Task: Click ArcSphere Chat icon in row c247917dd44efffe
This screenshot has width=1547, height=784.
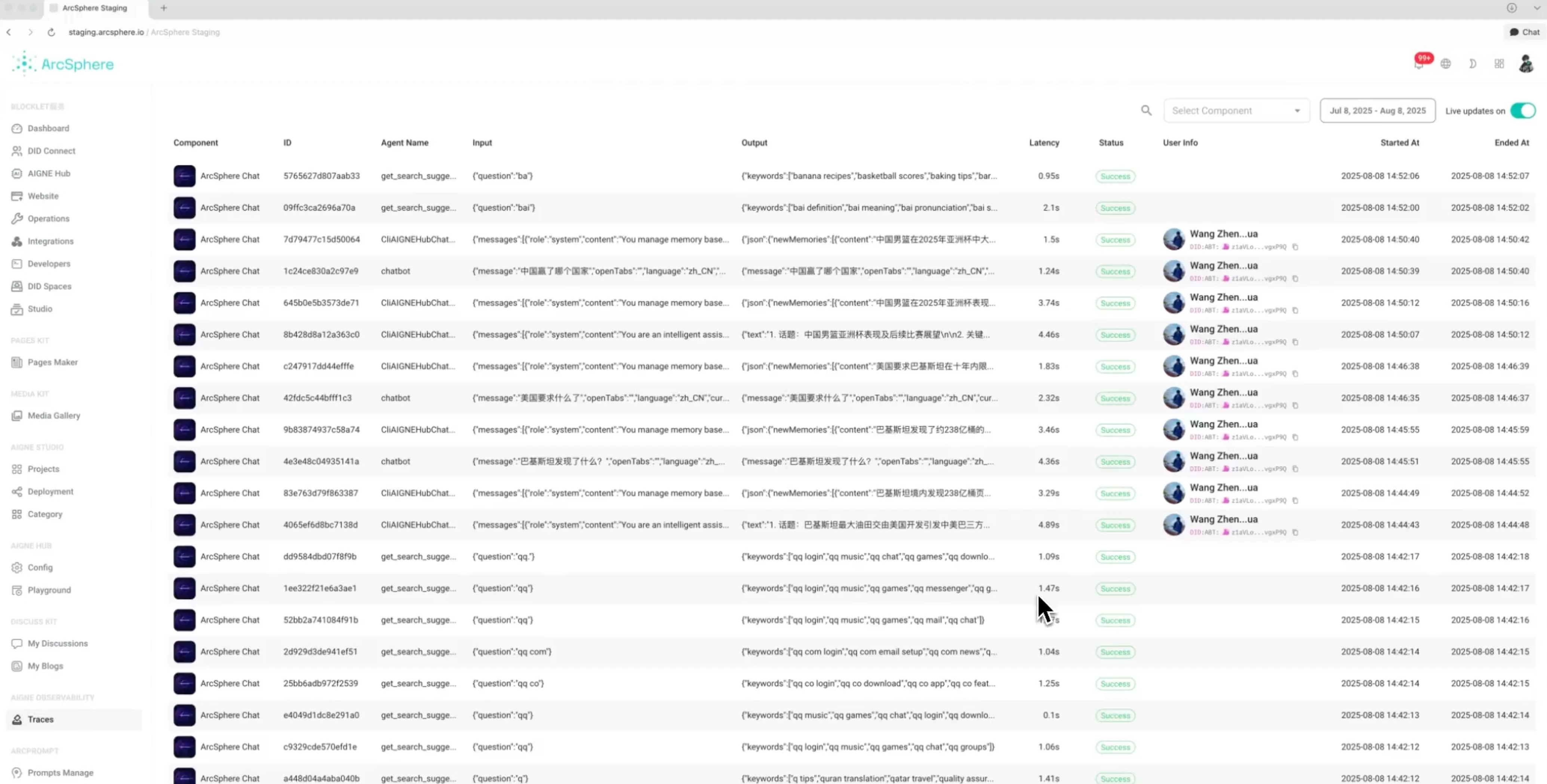Action: point(184,366)
